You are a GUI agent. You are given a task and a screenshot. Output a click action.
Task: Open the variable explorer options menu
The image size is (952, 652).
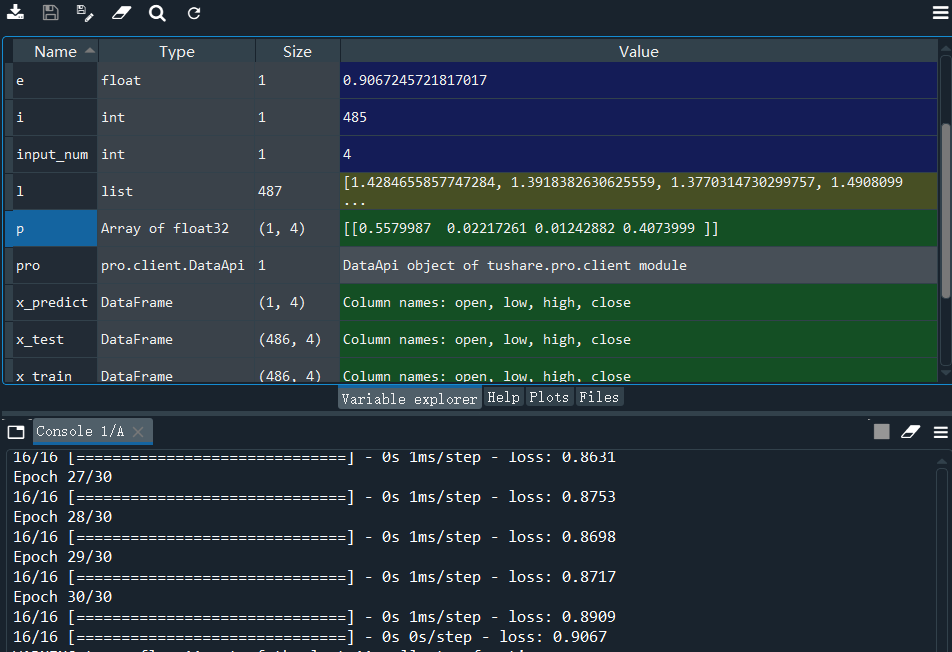[940, 13]
